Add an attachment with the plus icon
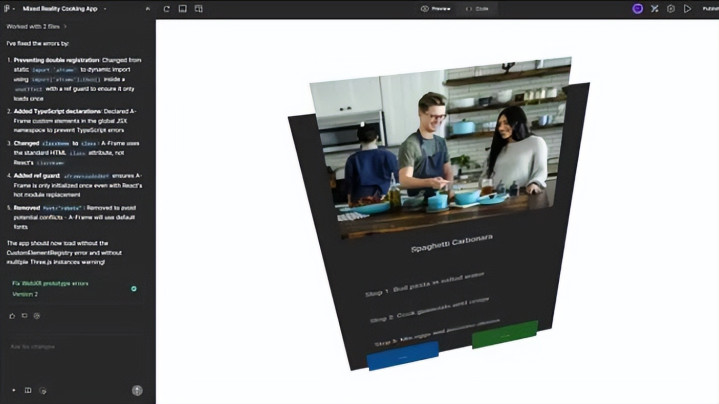Viewport: 719px width, 404px height. [14, 390]
